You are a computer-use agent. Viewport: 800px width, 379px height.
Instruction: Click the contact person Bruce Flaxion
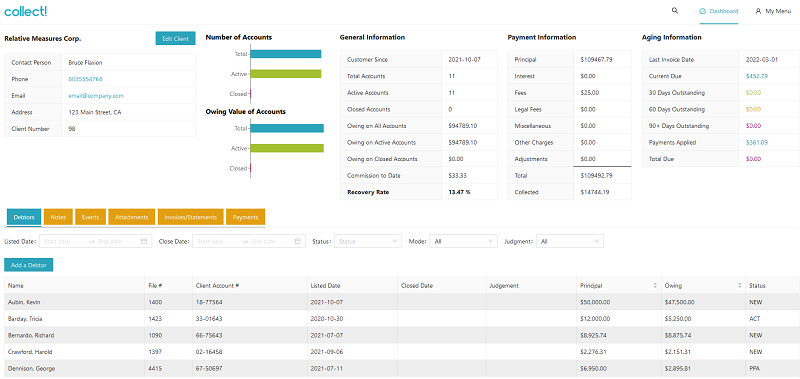85,63
